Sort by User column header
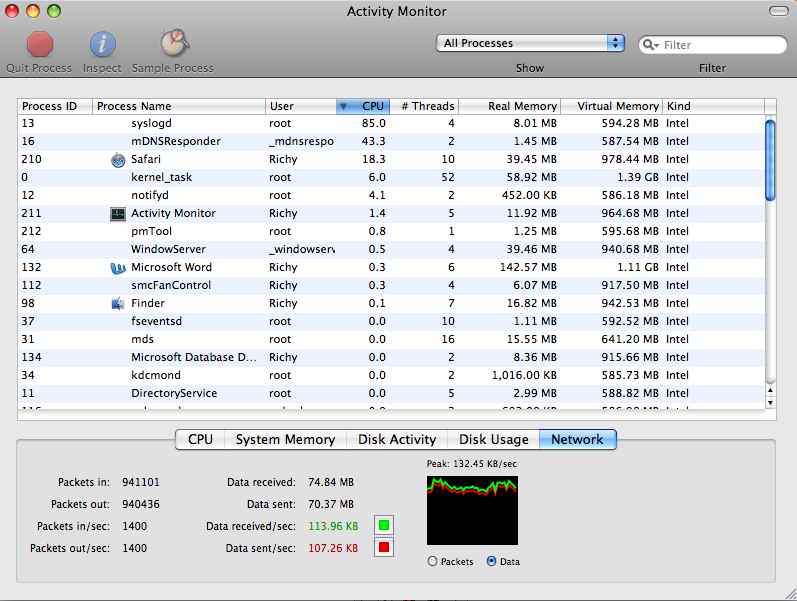Viewport: 797px width, 601px height. coord(300,106)
